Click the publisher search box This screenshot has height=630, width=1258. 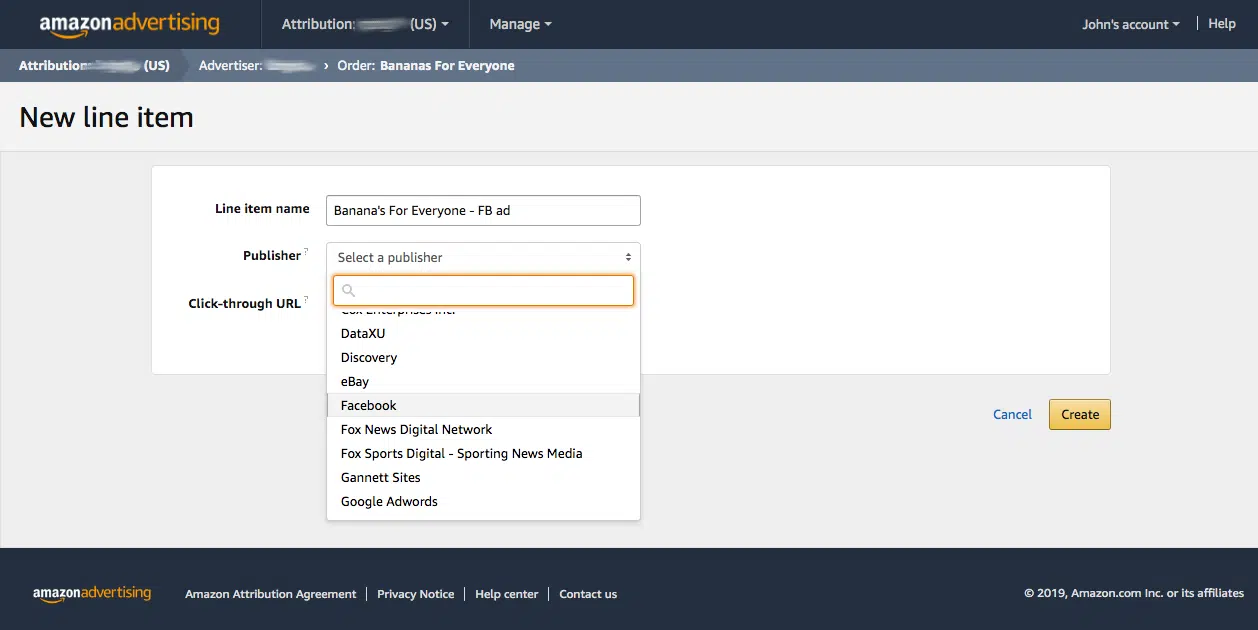483,291
